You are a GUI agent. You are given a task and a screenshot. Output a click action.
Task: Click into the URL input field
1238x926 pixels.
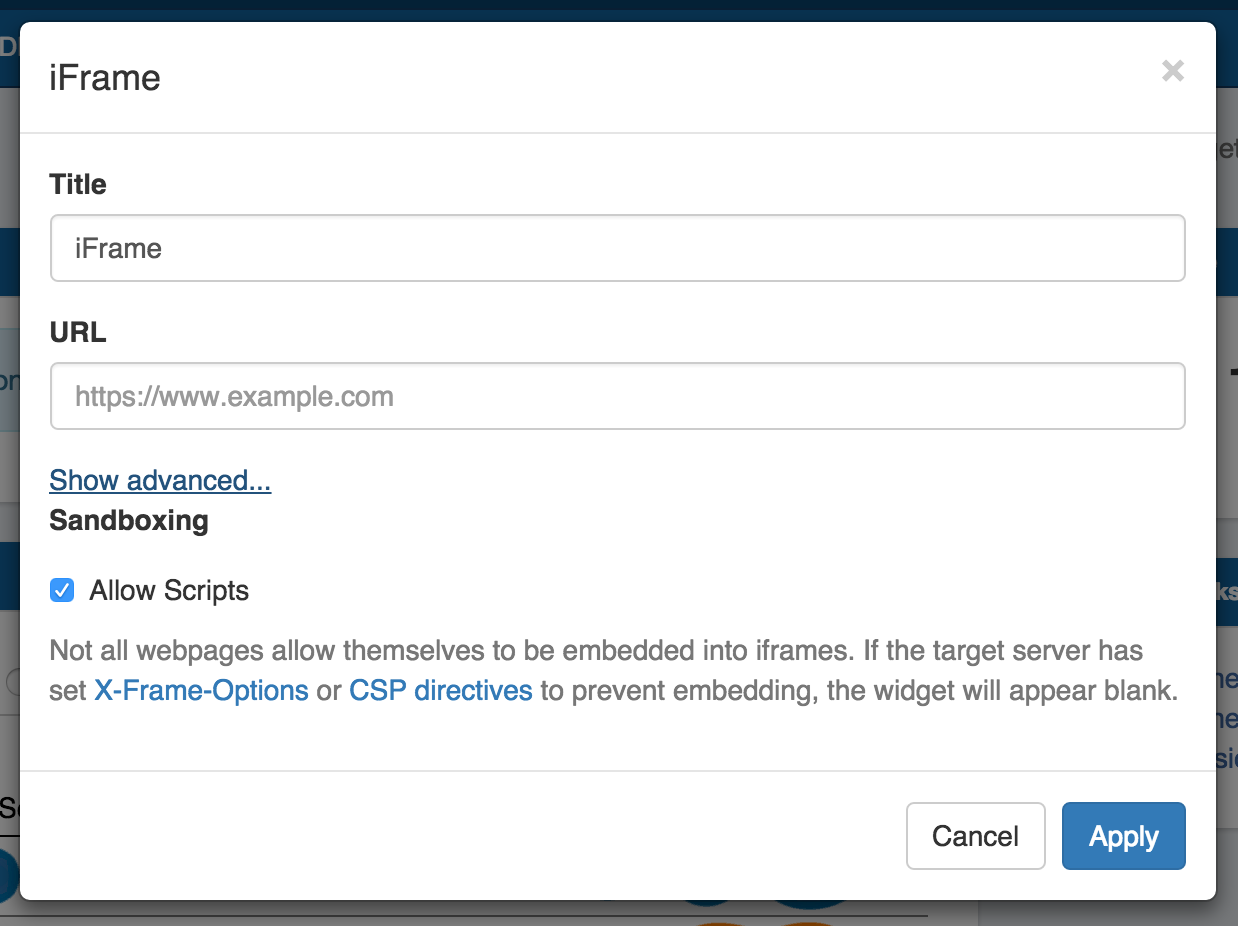[617, 397]
